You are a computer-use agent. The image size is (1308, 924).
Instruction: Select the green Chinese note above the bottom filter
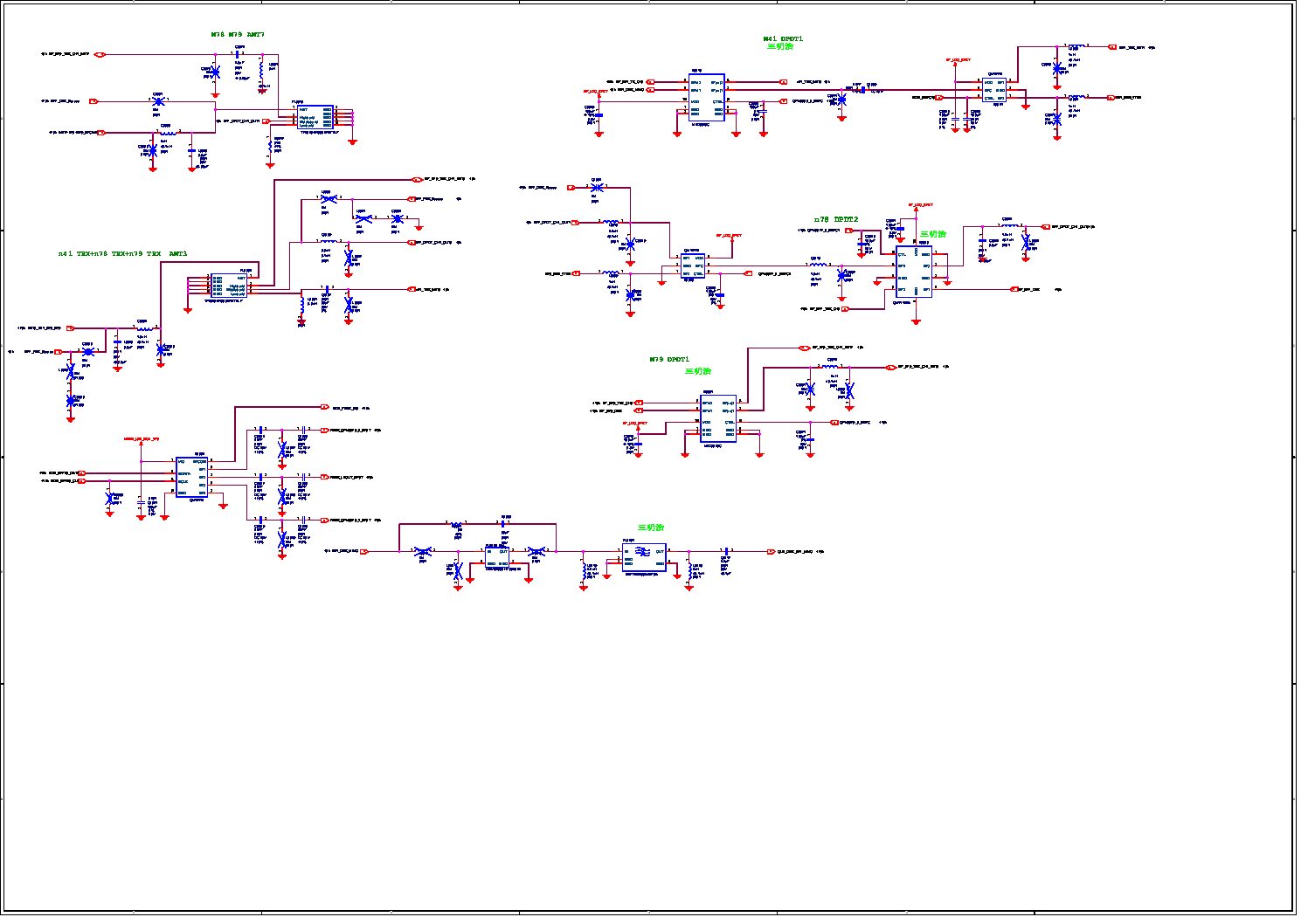pos(650,528)
